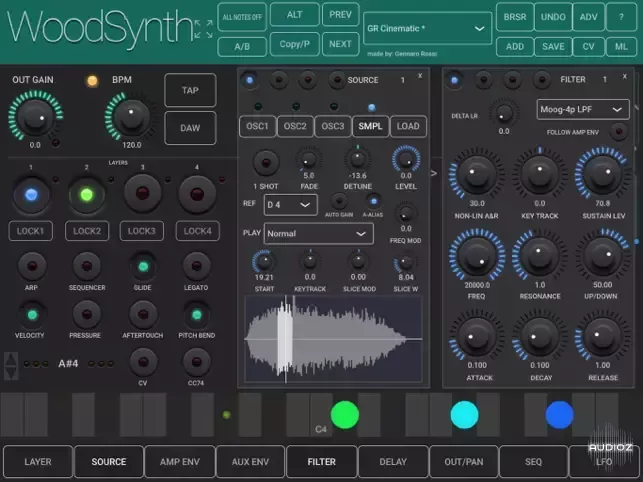Viewport: 643px width, 482px height.
Task: Select second slot LED in Source panel
Action: coord(279,80)
